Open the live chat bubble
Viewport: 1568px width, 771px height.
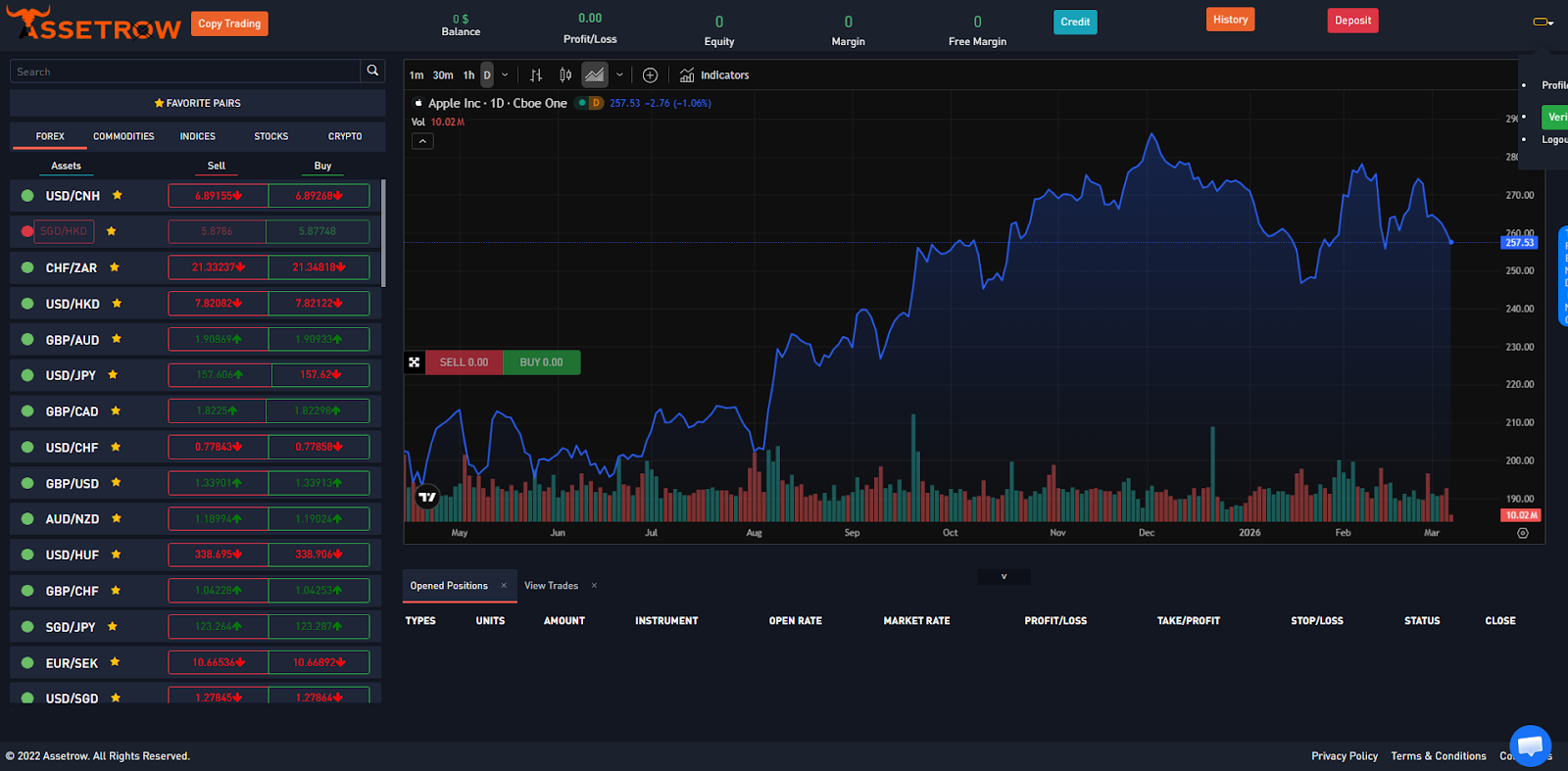coord(1530,746)
